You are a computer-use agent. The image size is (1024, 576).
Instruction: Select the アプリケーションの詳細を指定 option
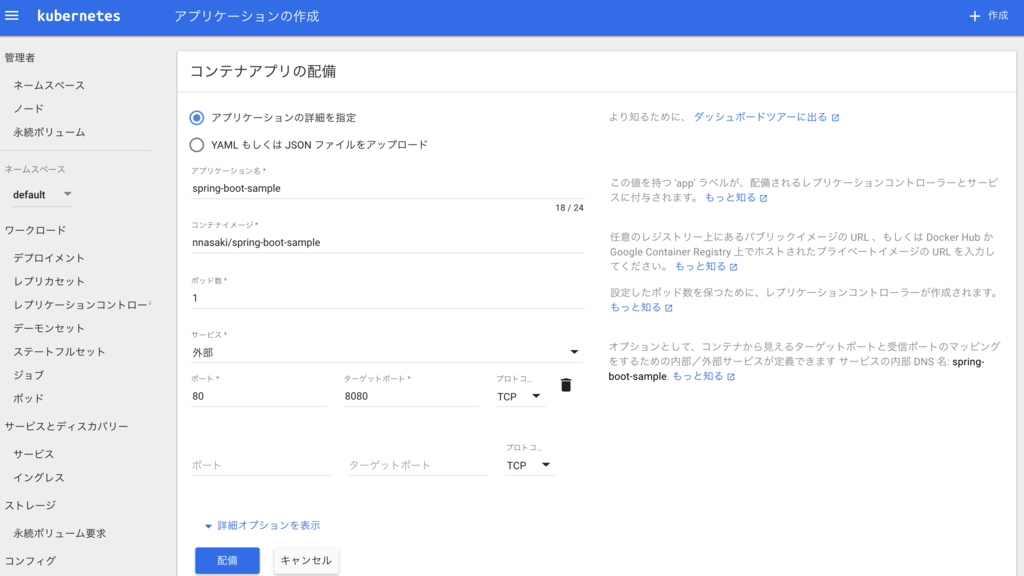pyautogui.click(x=196, y=117)
